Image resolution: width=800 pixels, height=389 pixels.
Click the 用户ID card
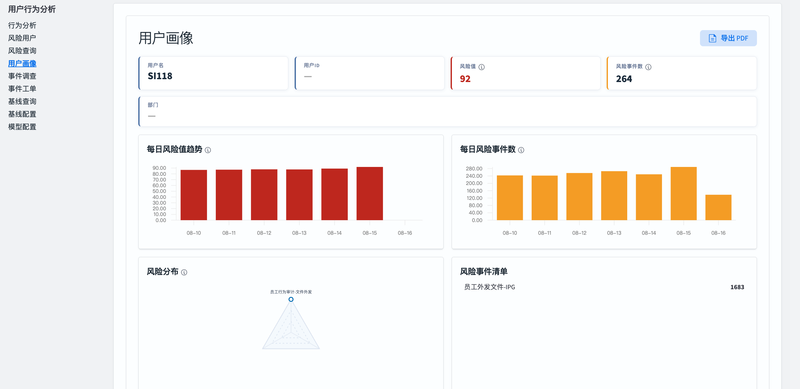click(x=369, y=73)
